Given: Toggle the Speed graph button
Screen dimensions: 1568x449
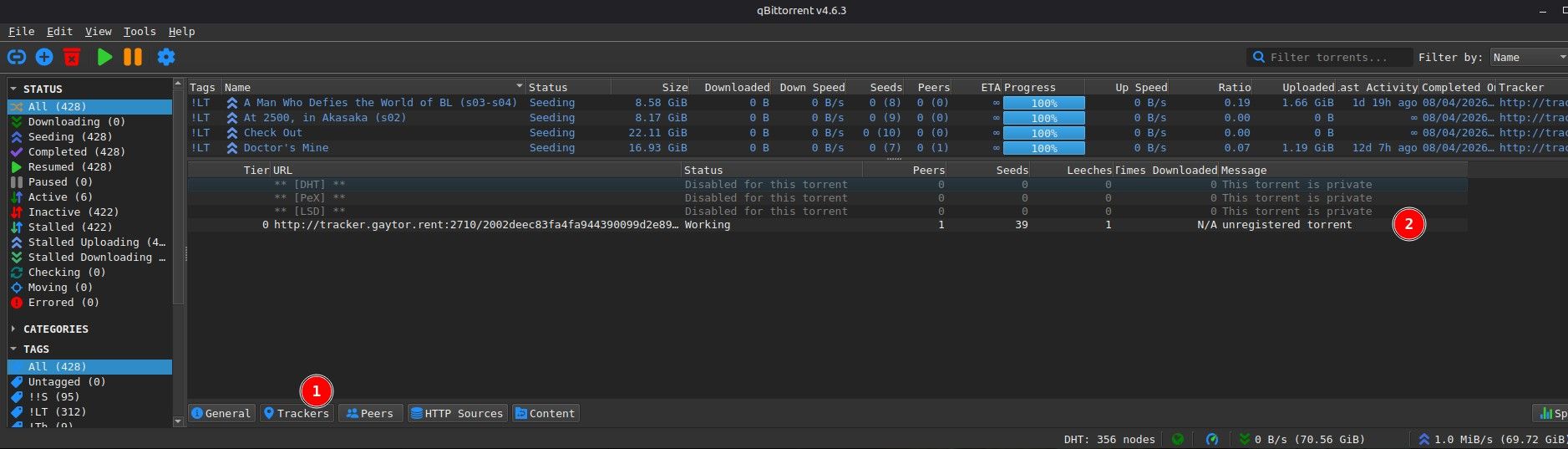Looking at the screenshot, I should click(x=1550, y=414).
